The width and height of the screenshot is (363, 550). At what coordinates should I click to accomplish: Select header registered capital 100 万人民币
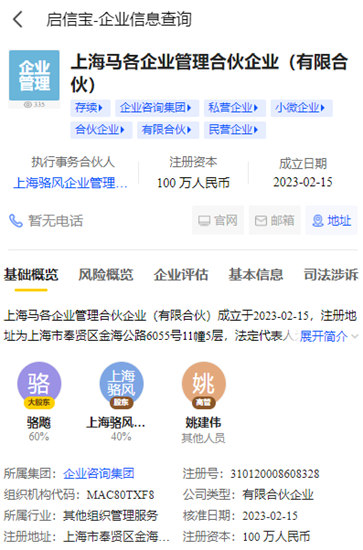193,183
